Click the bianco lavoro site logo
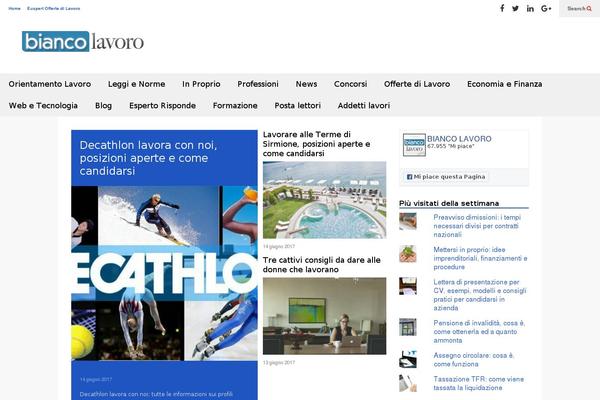The width and height of the screenshot is (600, 400). (83, 41)
